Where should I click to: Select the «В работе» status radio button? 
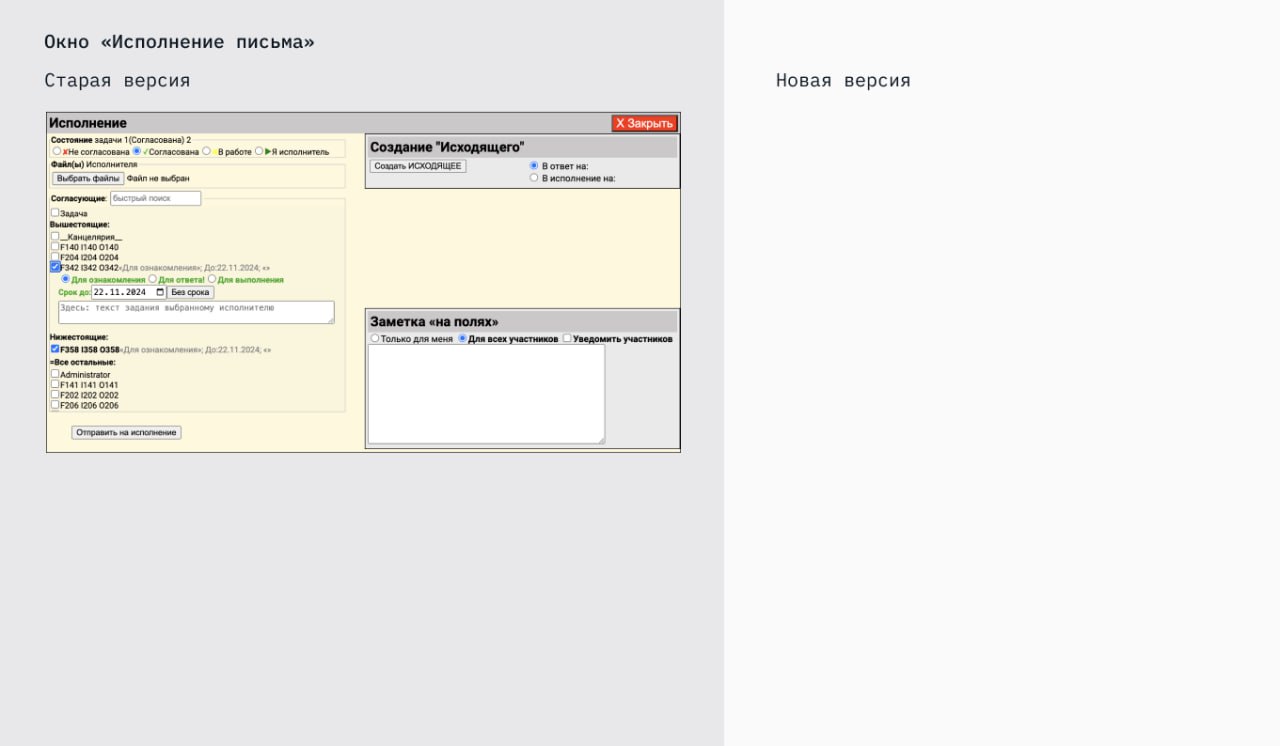207,151
